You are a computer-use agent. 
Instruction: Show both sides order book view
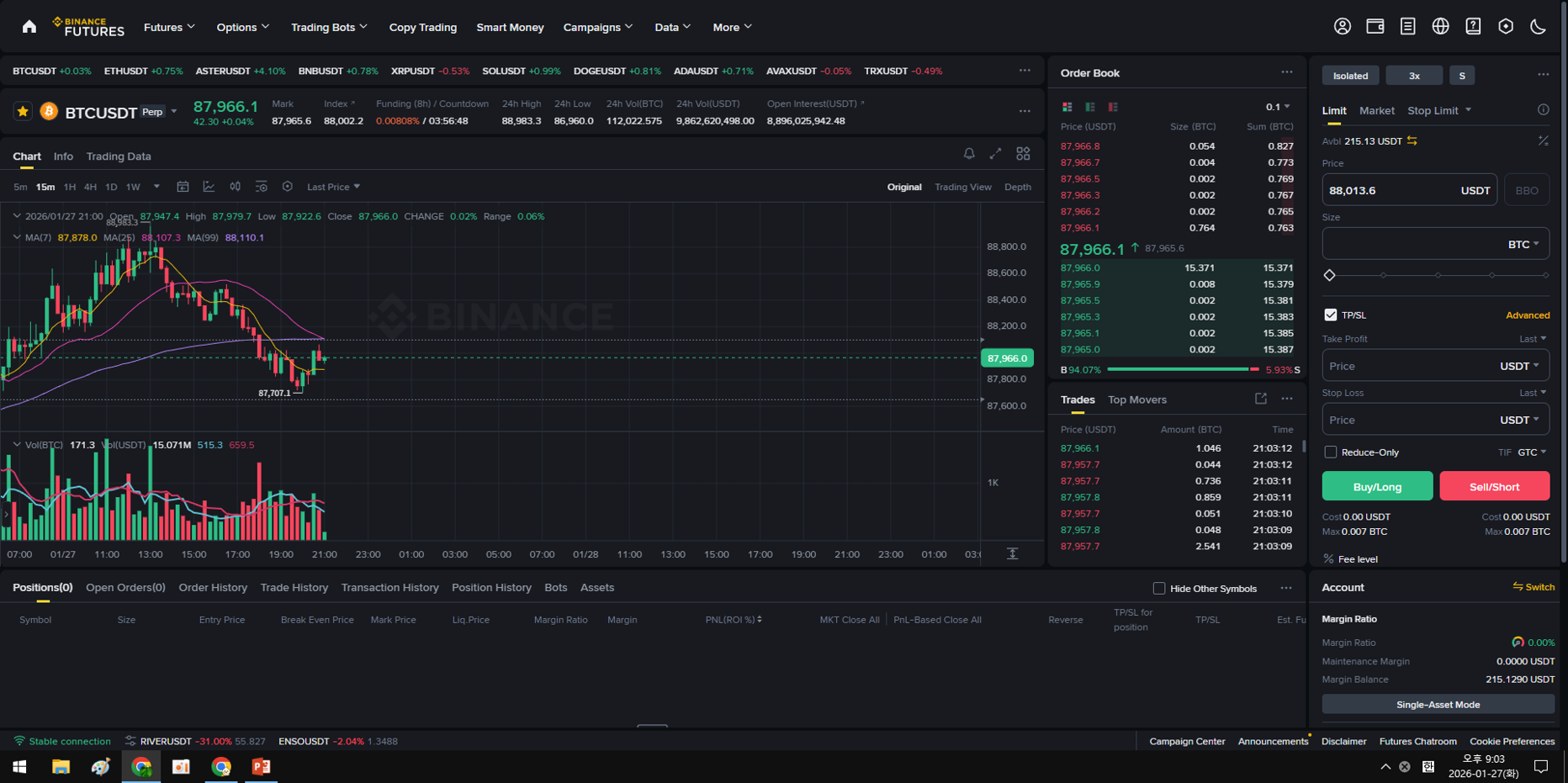click(1067, 107)
